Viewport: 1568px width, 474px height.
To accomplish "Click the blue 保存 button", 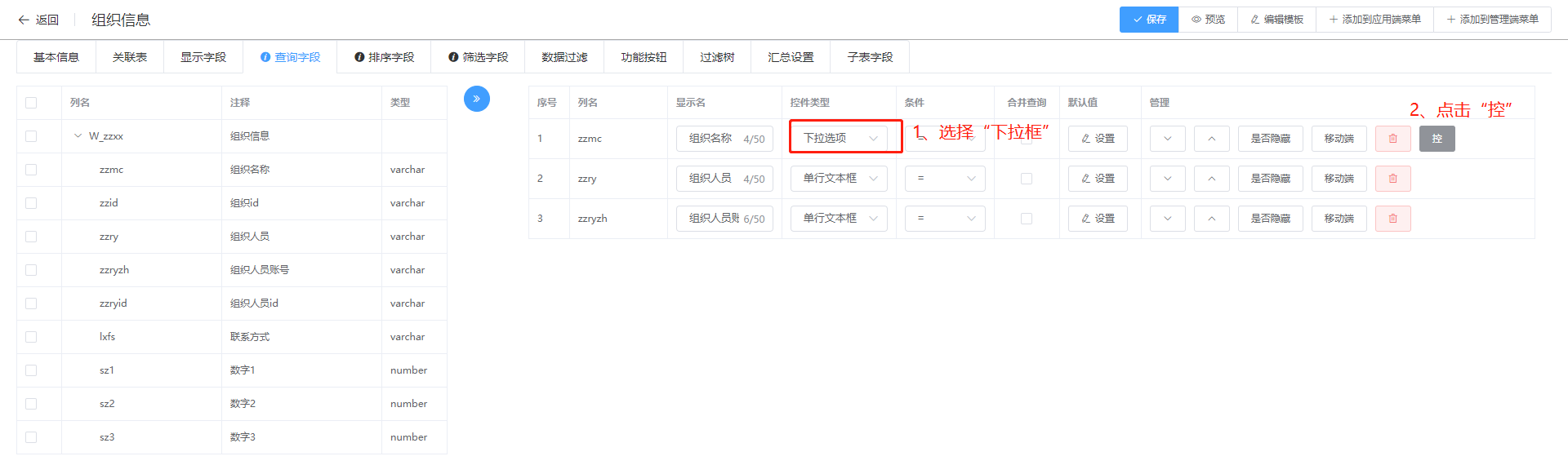I will 1149,20.
